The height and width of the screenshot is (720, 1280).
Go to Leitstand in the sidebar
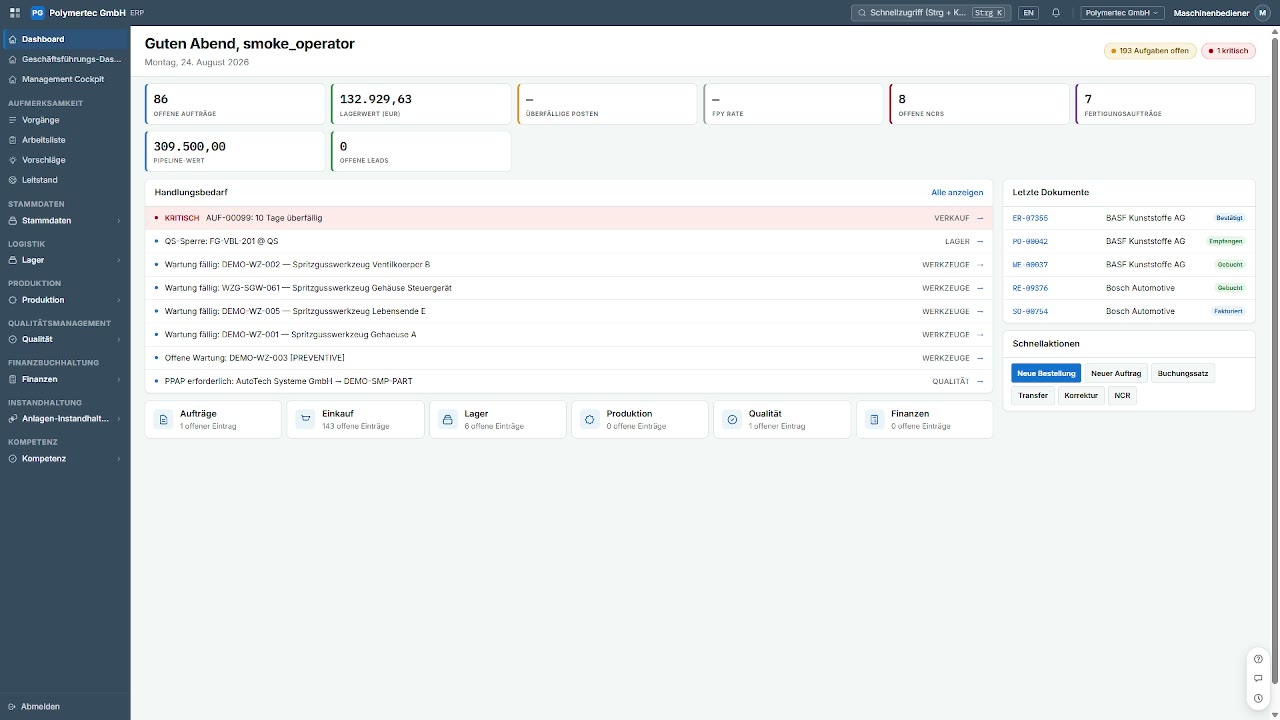click(x=65, y=180)
